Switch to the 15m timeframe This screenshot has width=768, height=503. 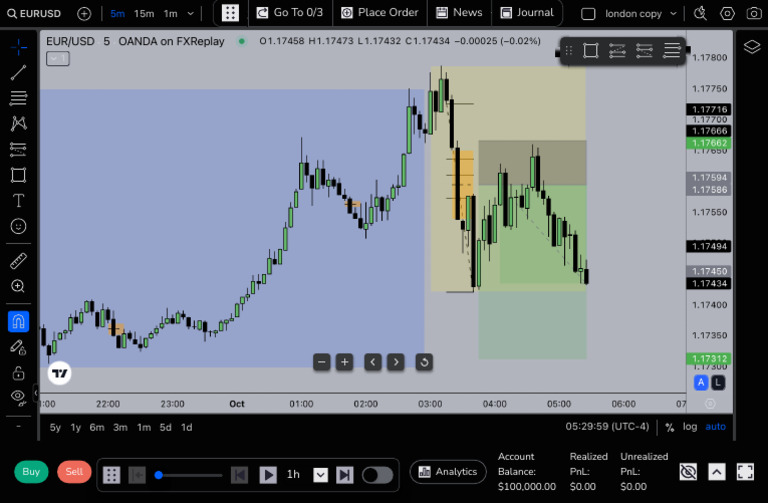coord(144,13)
